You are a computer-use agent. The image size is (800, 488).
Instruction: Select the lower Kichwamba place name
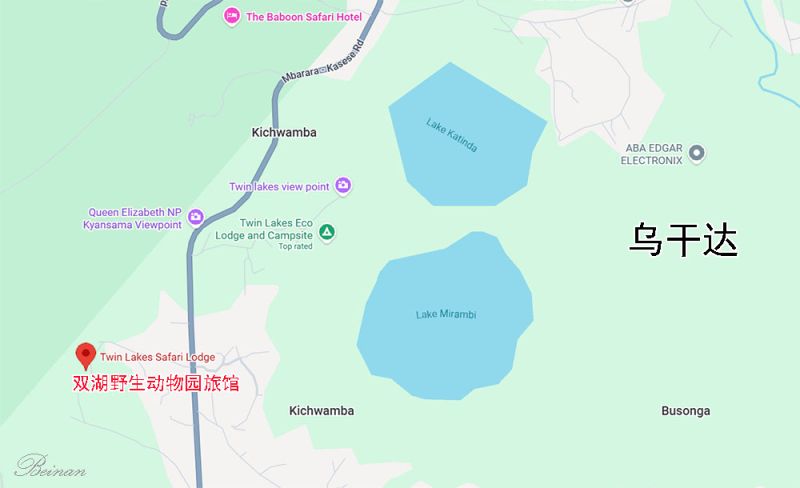321,410
